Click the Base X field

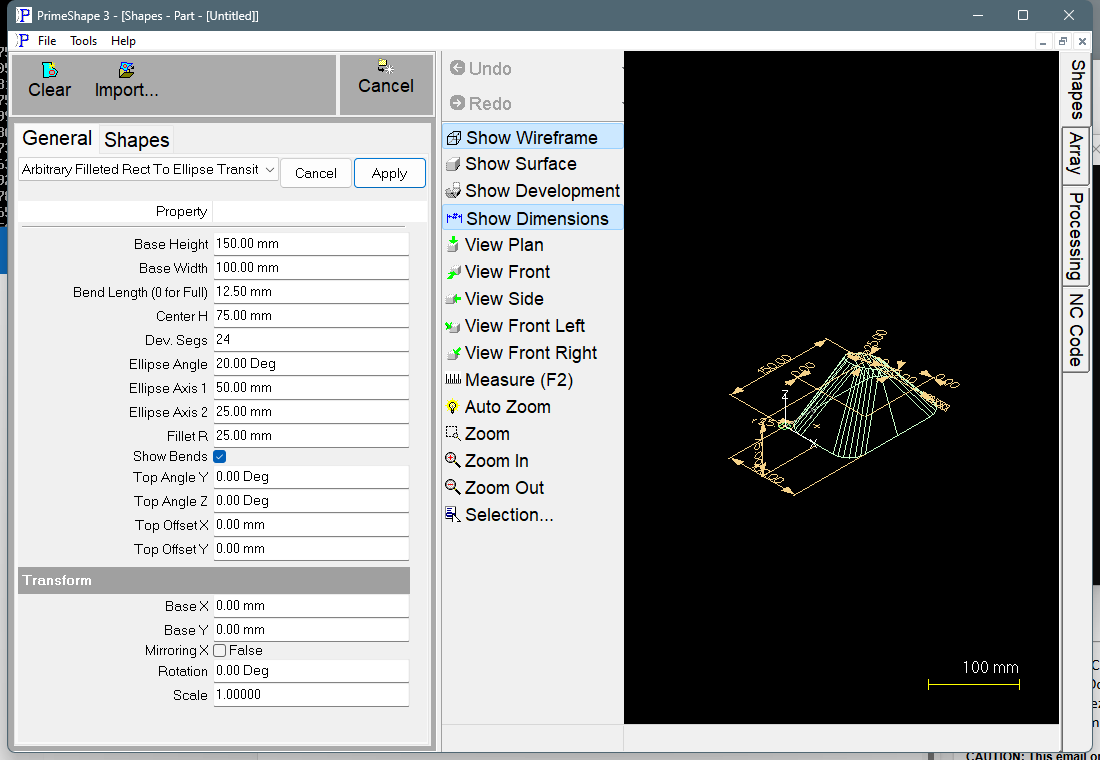tap(311, 606)
